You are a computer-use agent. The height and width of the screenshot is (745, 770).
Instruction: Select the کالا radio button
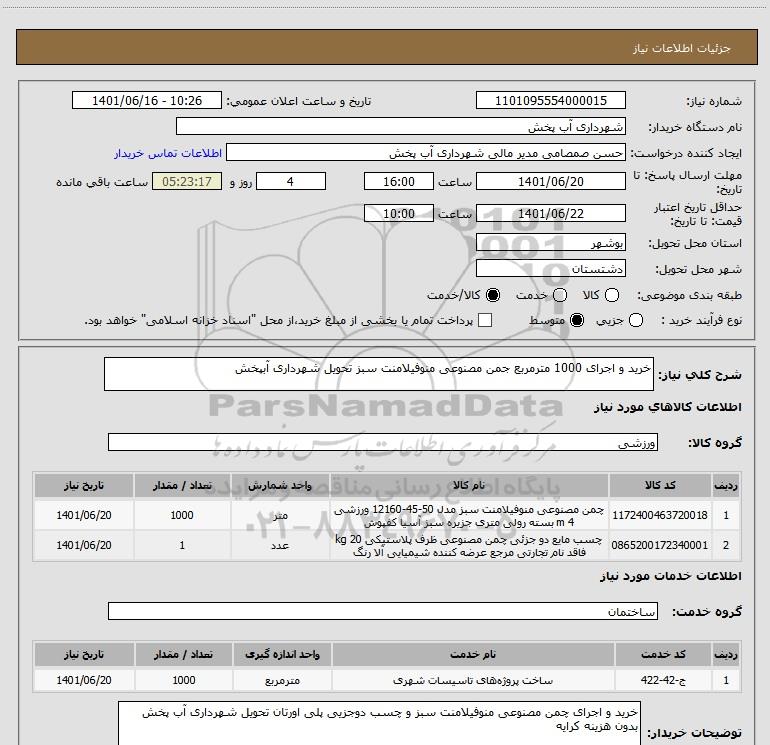coord(612,295)
